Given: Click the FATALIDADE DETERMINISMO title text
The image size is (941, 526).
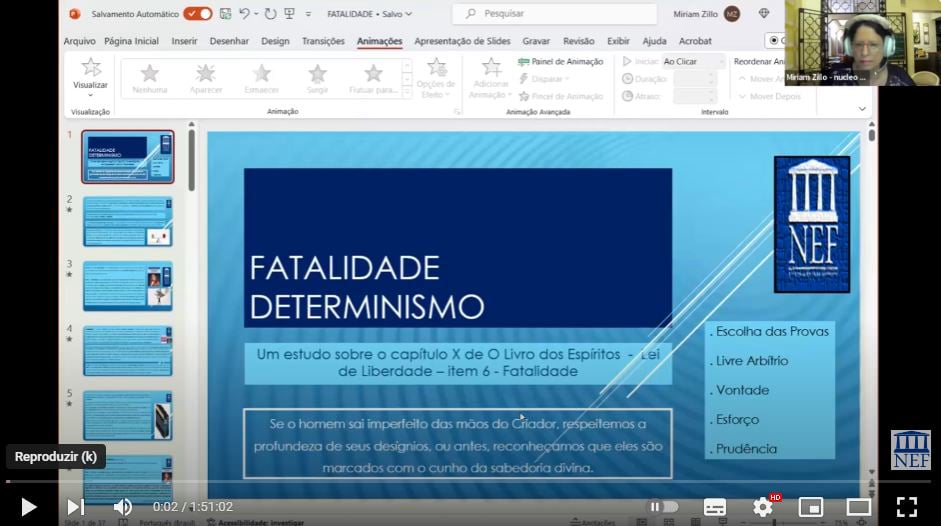Looking at the screenshot, I should 367,287.
